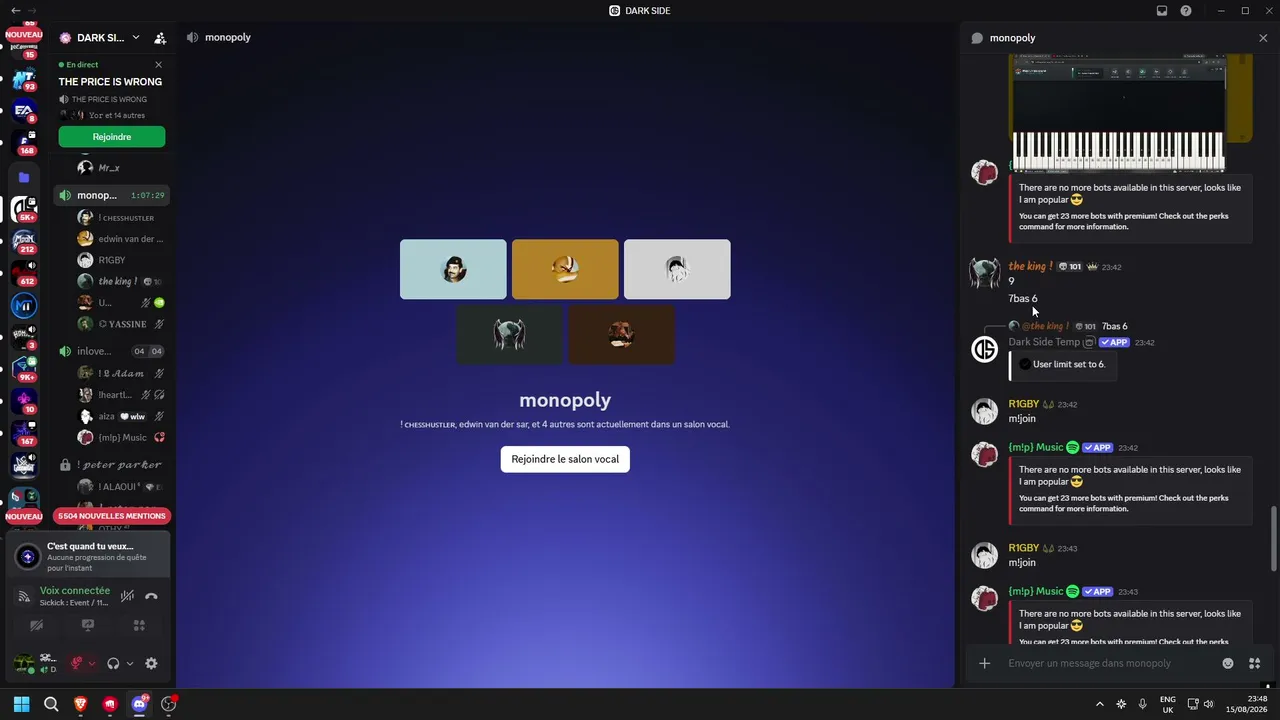Open the server with the 9K+ badge
Viewport: 1280px width, 720px height.
point(24,369)
